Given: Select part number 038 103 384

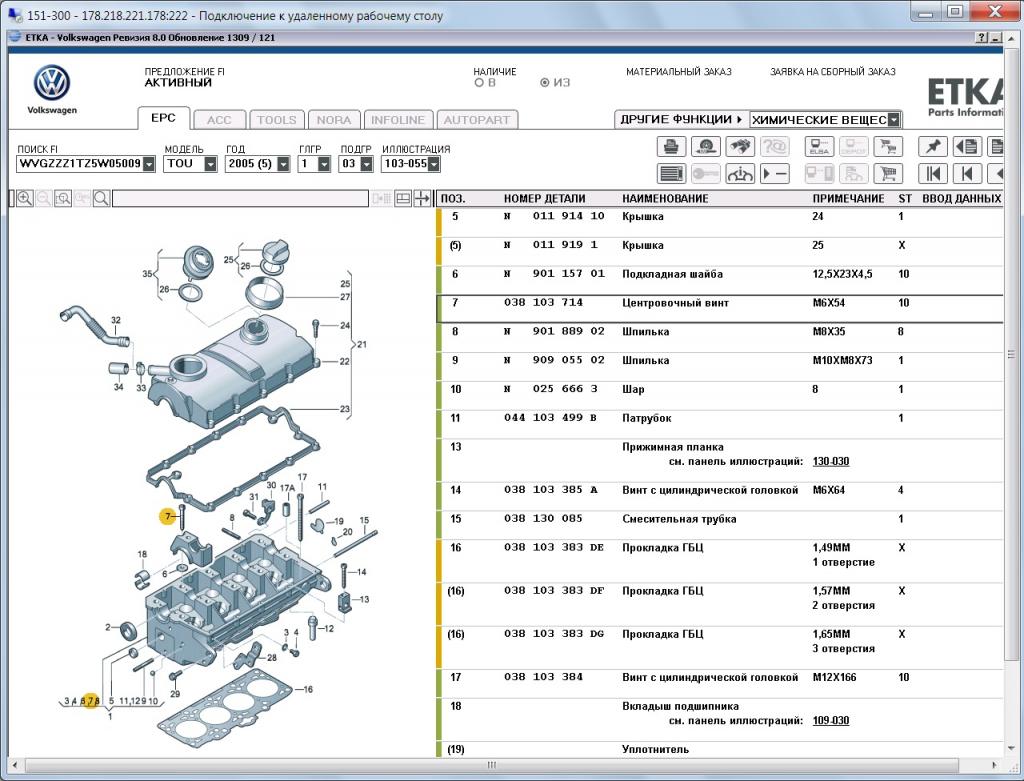Looking at the screenshot, I should coord(543,677).
